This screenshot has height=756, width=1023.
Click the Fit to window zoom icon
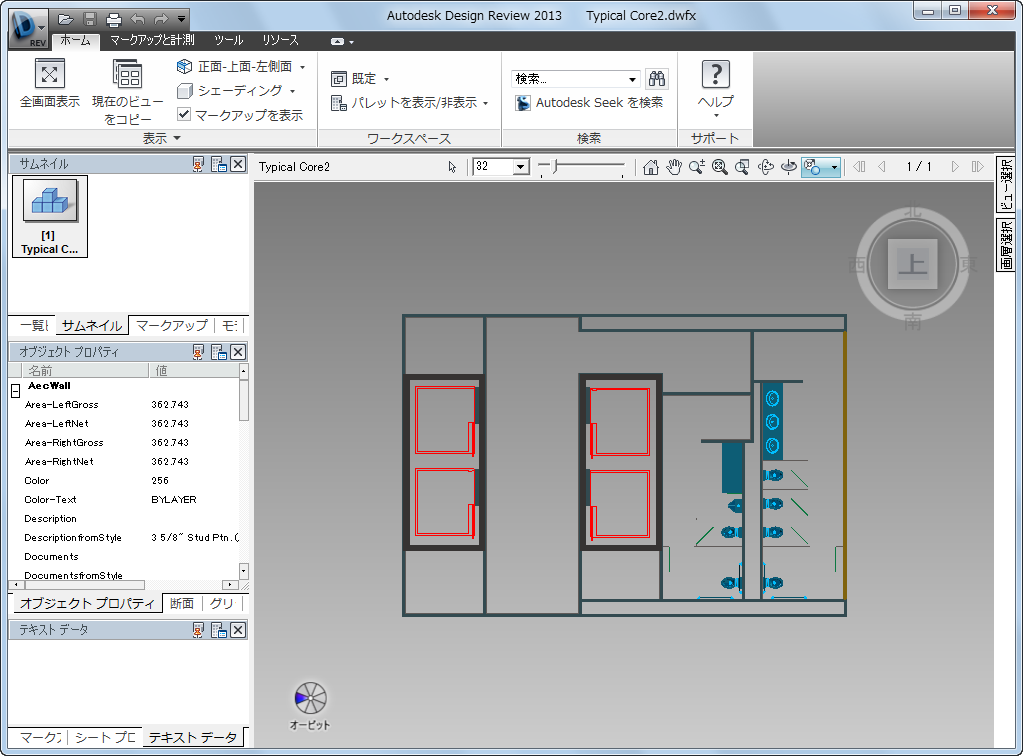[720, 167]
